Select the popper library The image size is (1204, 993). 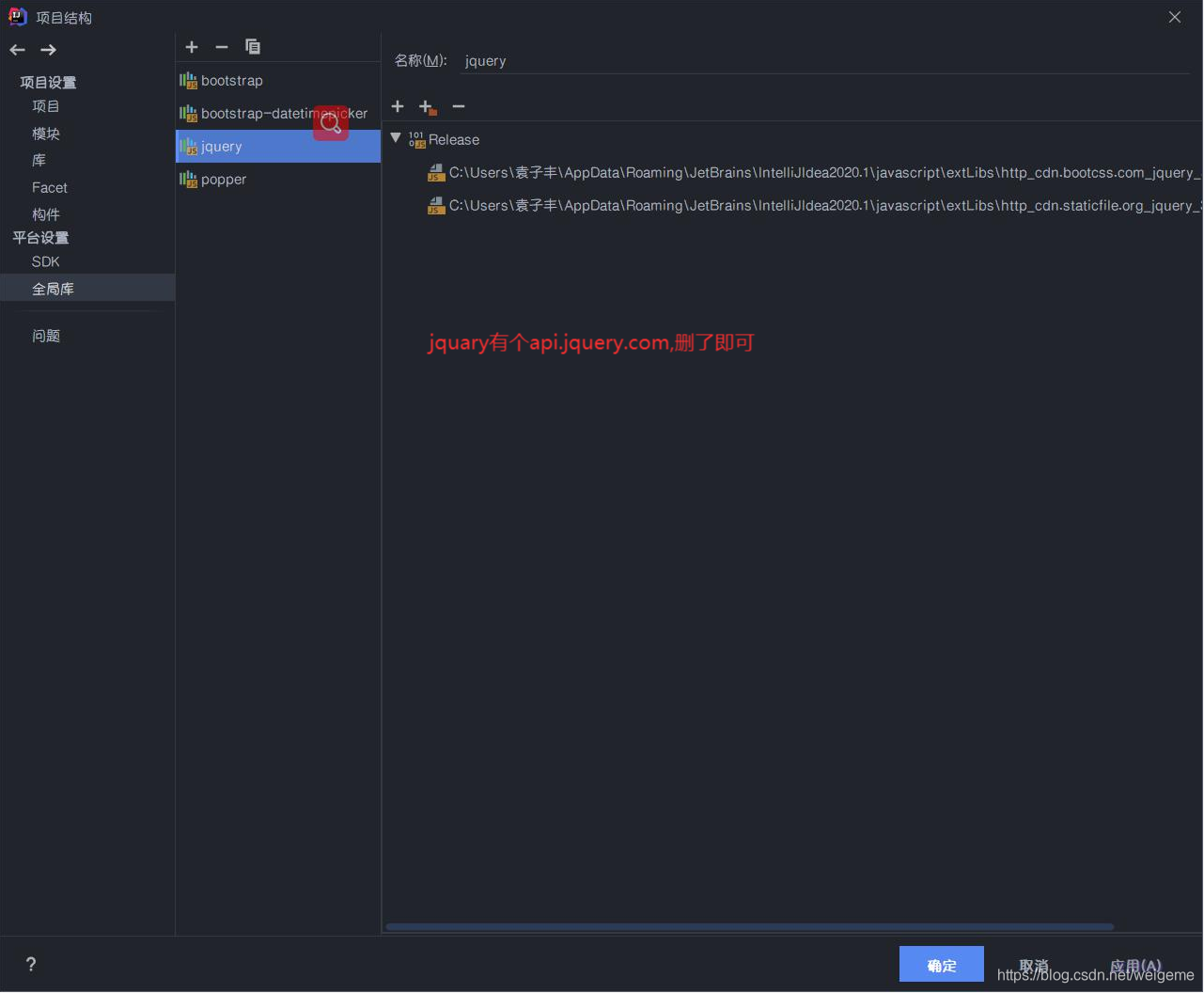(x=278, y=180)
